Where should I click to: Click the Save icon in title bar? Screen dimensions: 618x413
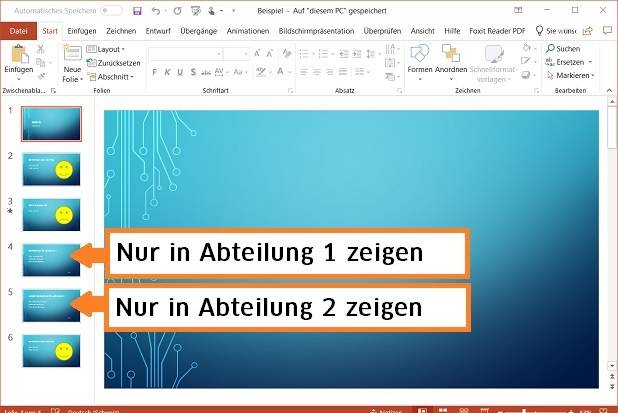click(x=137, y=11)
